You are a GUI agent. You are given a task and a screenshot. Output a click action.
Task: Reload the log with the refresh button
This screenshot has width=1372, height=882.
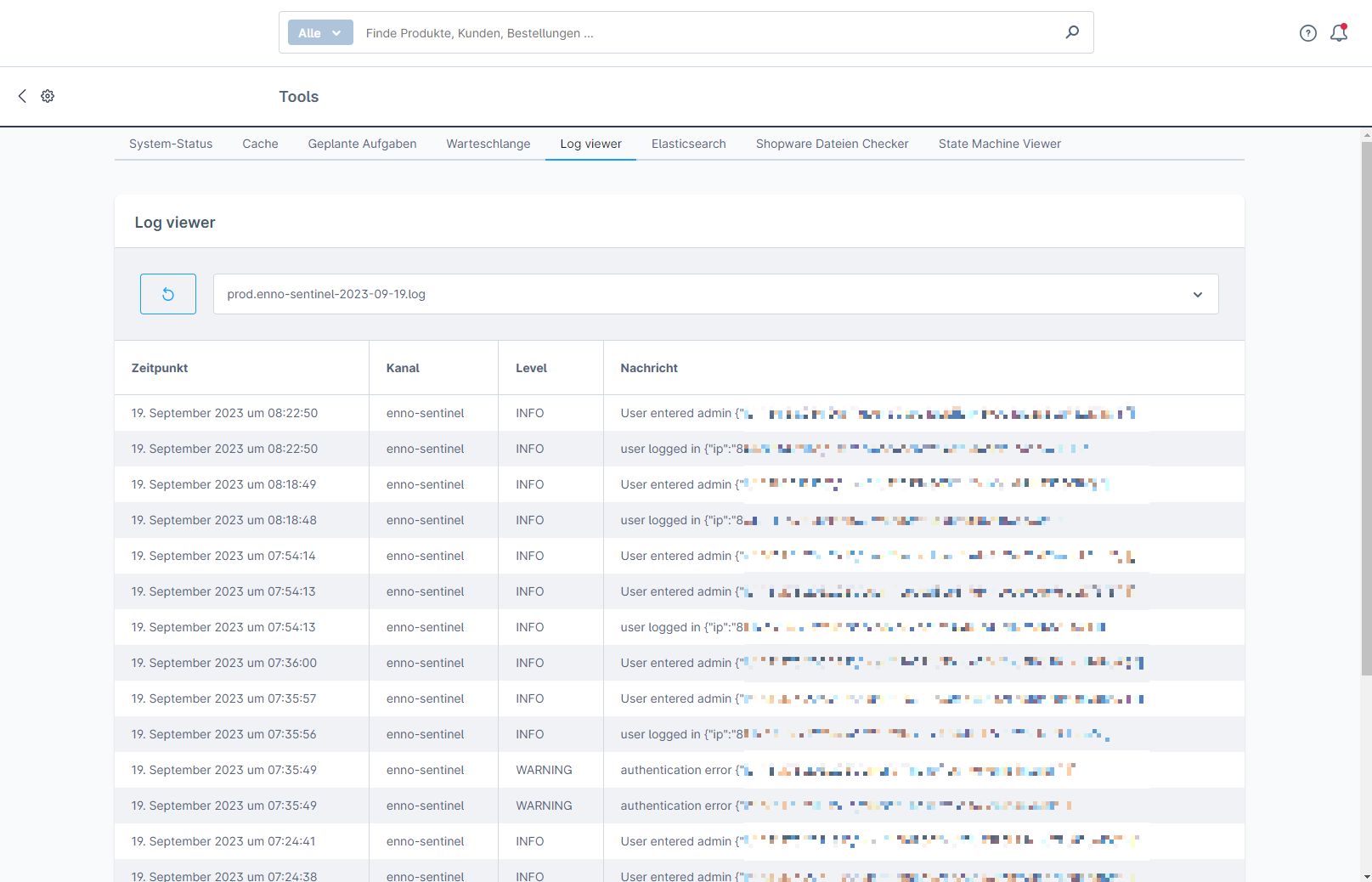[168, 294]
